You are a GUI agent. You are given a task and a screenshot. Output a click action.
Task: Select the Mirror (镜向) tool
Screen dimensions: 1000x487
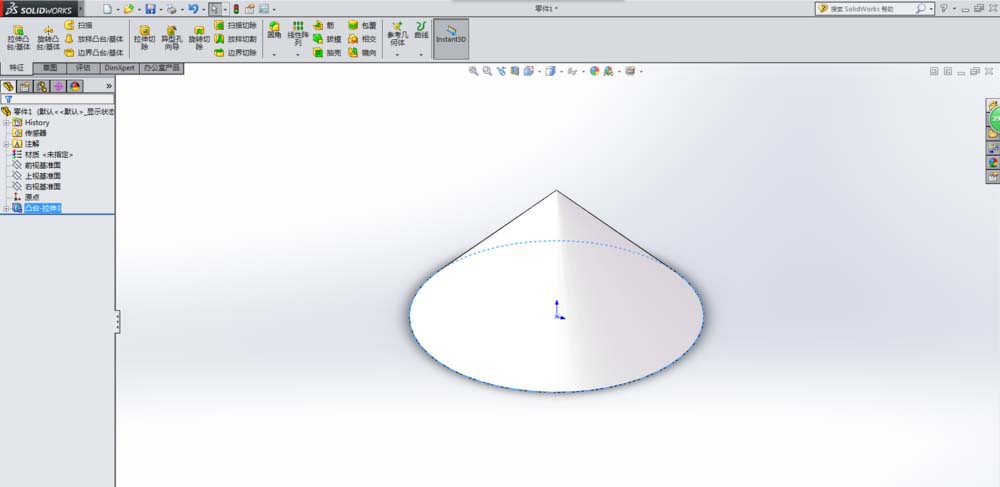(x=362, y=53)
